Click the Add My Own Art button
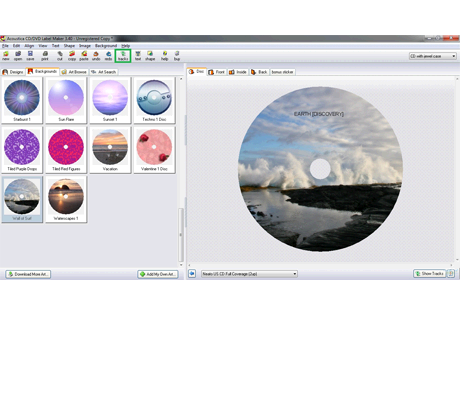The image size is (460, 416). coord(158,274)
